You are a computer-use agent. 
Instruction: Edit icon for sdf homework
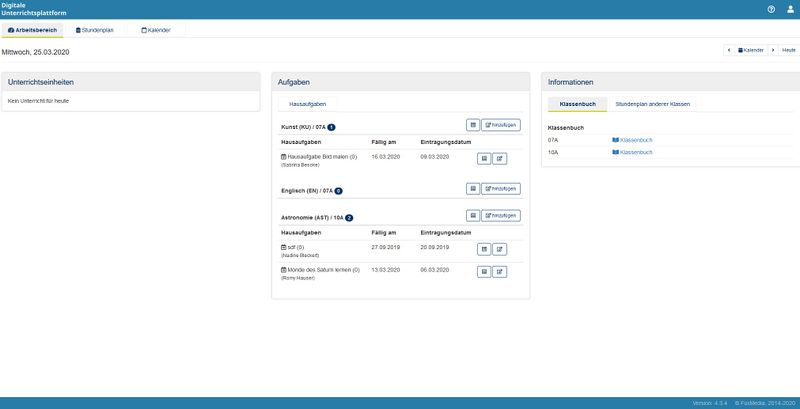tap(500, 249)
